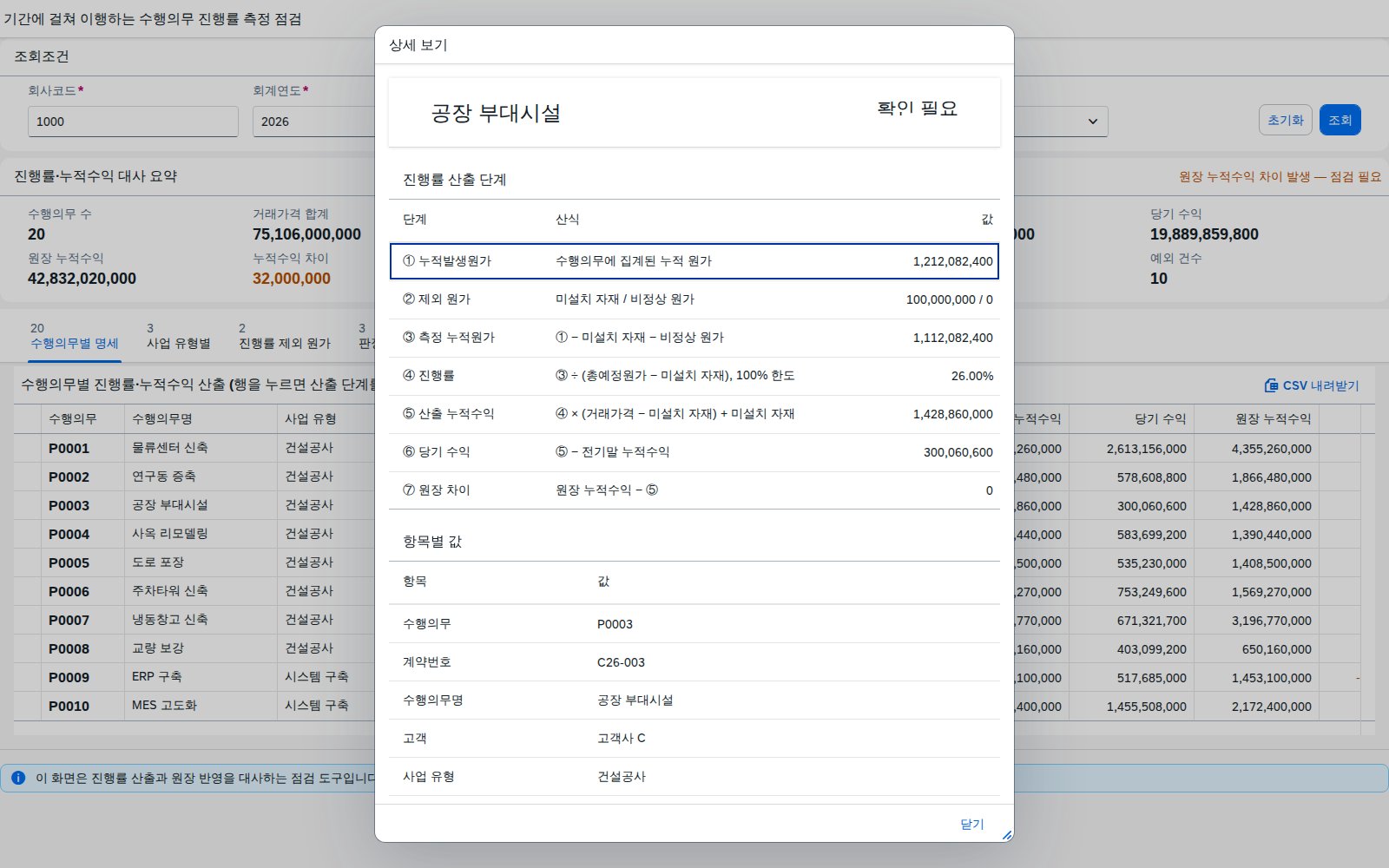
Task: Click the 당기 수익 total 19,889,859,800
Action: coord(1204,234)
